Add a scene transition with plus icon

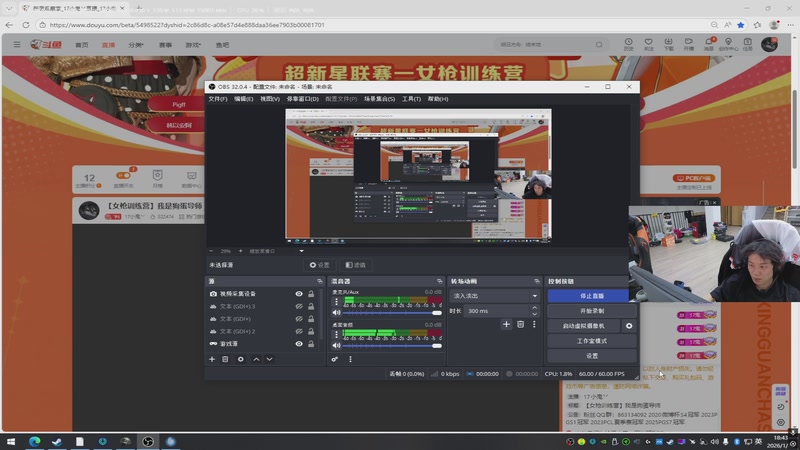[x=506, y=324]
